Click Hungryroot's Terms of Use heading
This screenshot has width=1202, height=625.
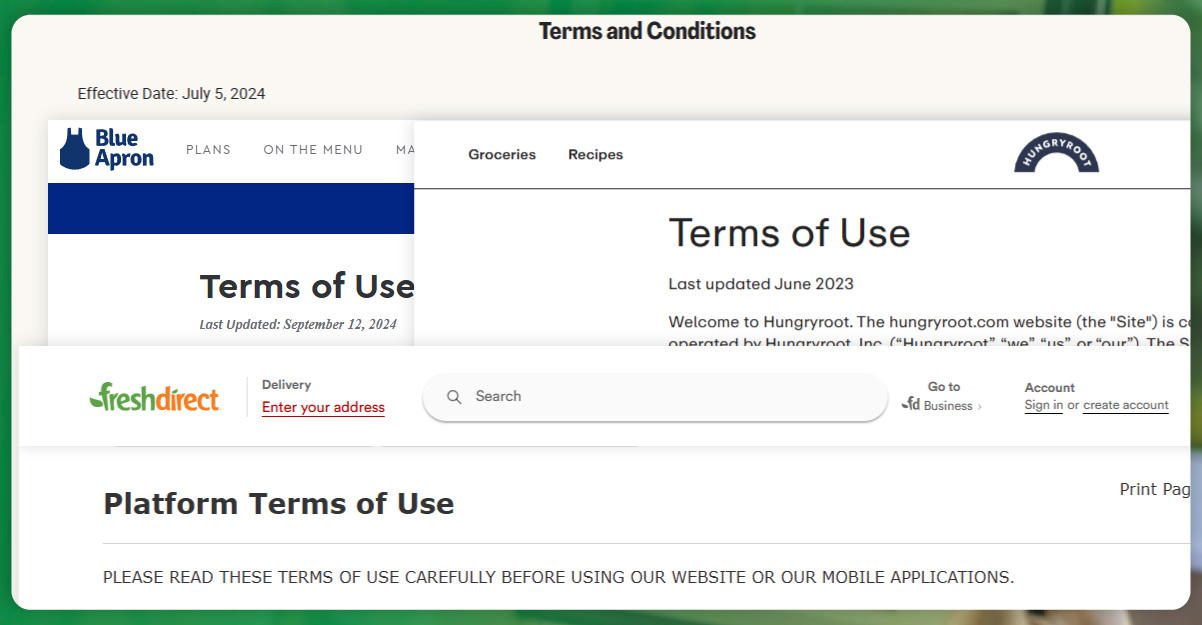789,233
